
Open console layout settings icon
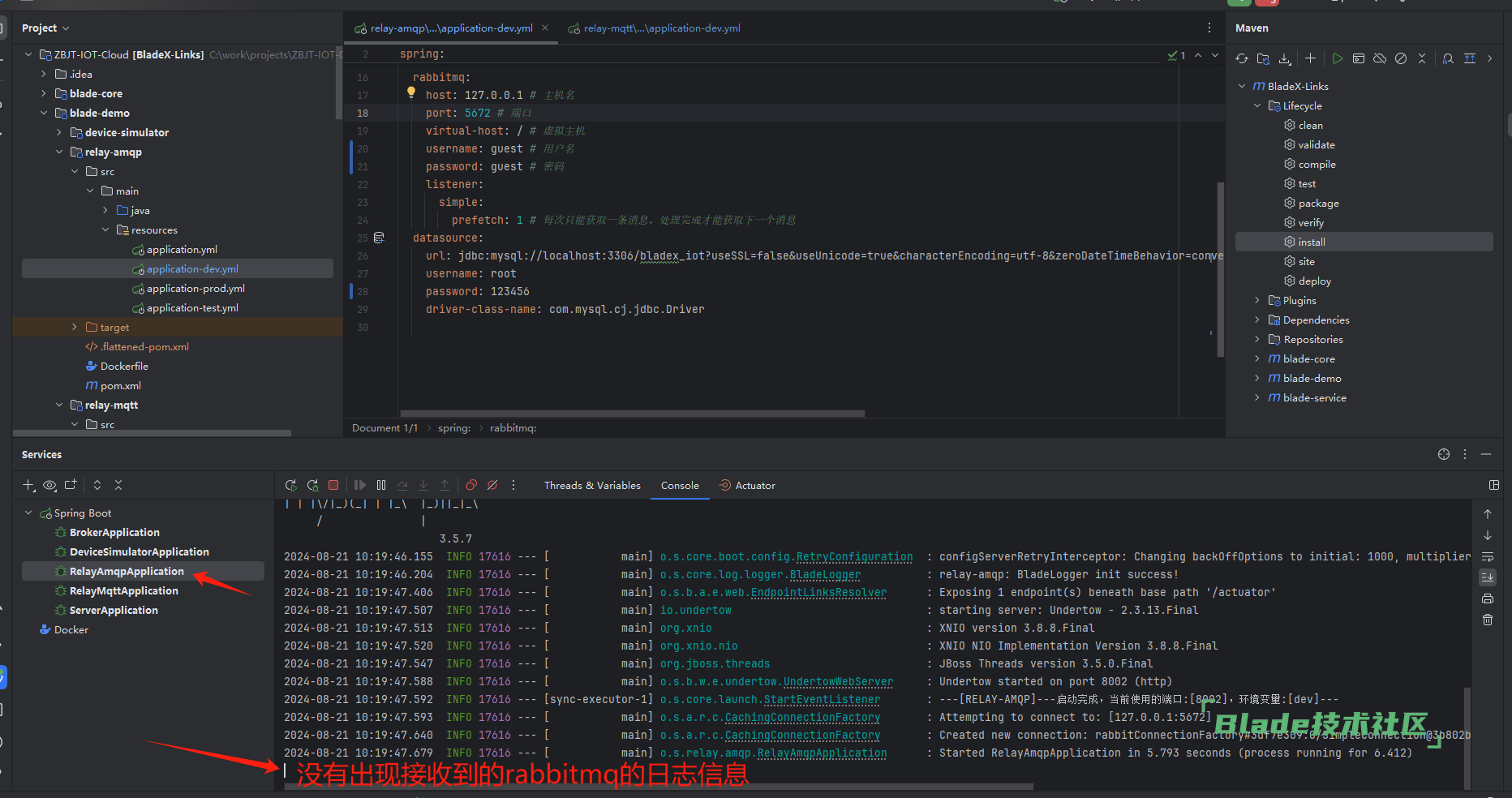coord(1494,485)
